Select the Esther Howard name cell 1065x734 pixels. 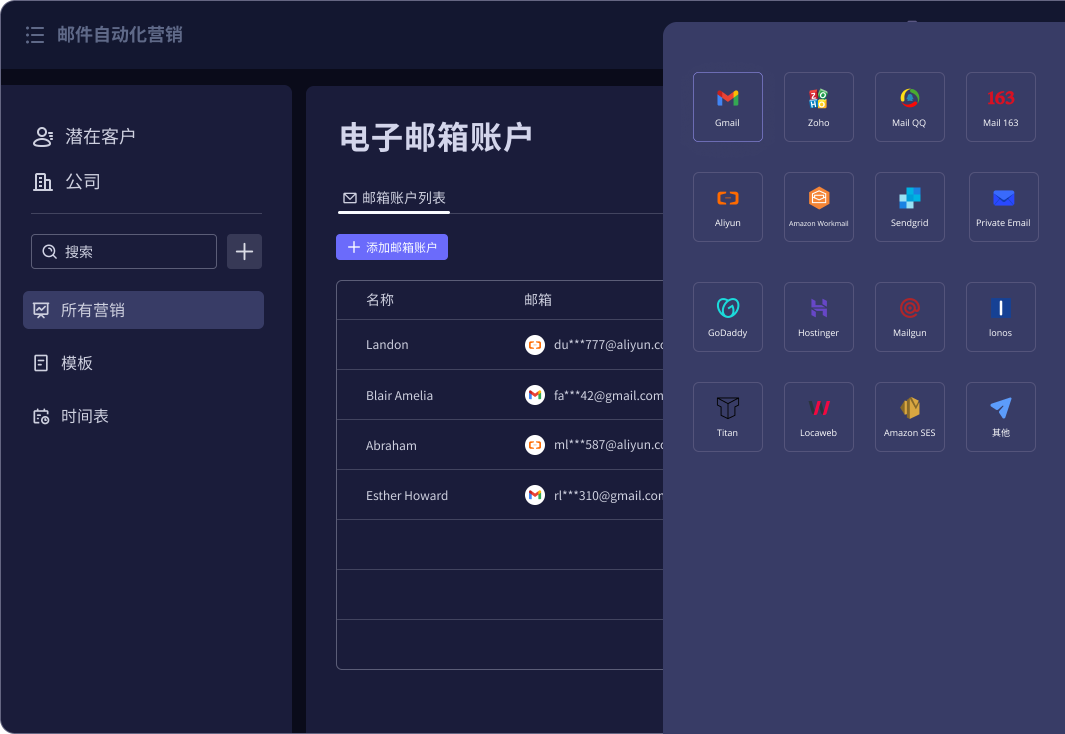pos(407,496)
